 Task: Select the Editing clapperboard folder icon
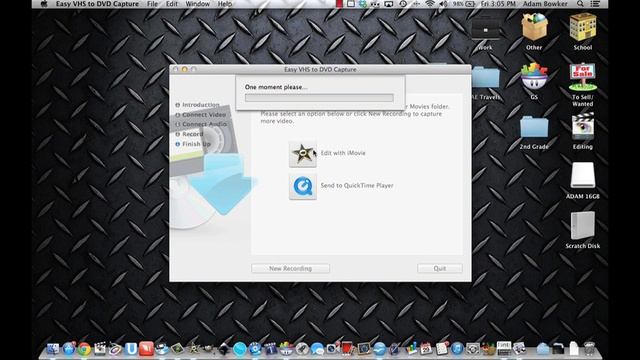(582, 131)
